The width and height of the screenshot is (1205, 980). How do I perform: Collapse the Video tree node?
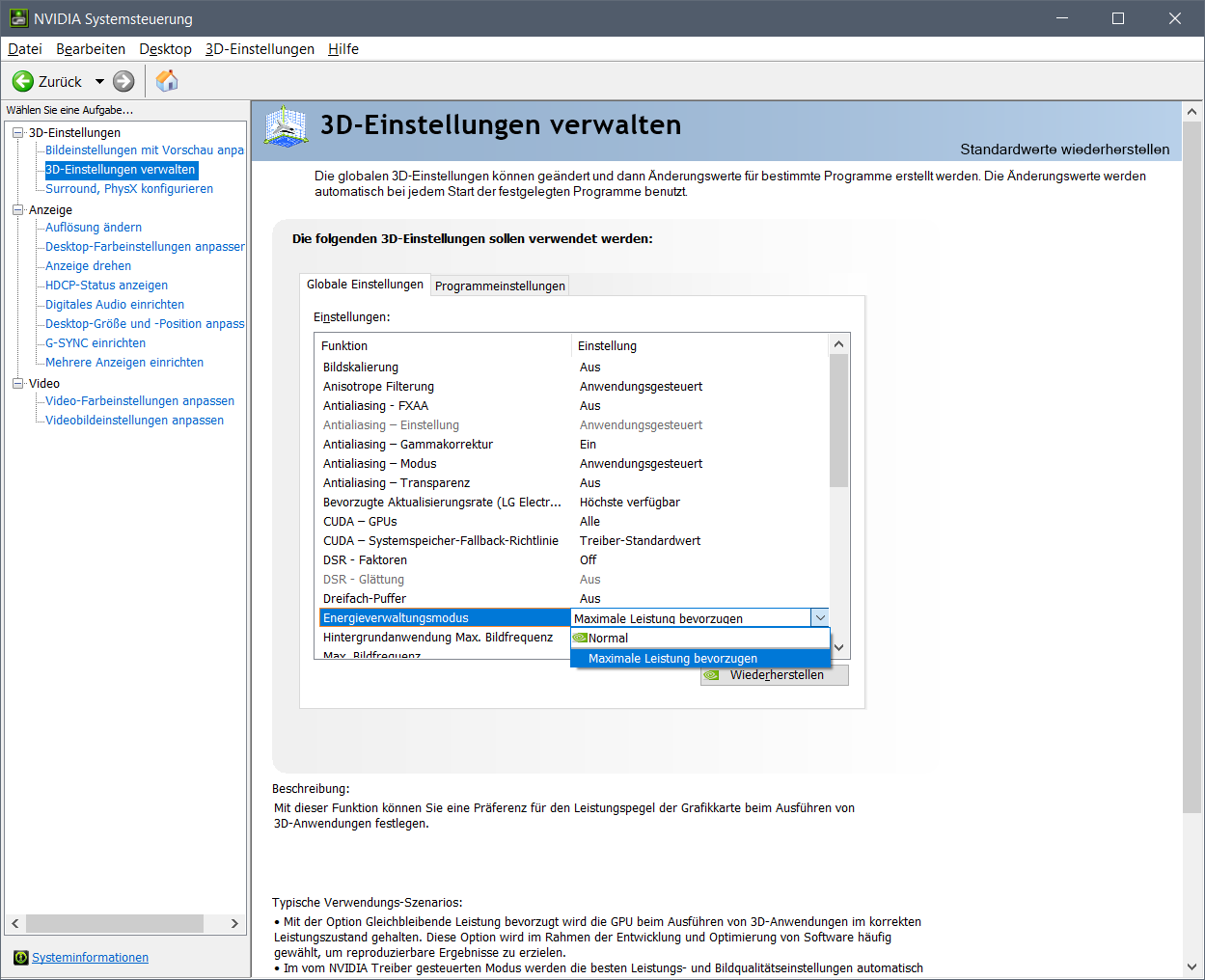tap(17, 384)
